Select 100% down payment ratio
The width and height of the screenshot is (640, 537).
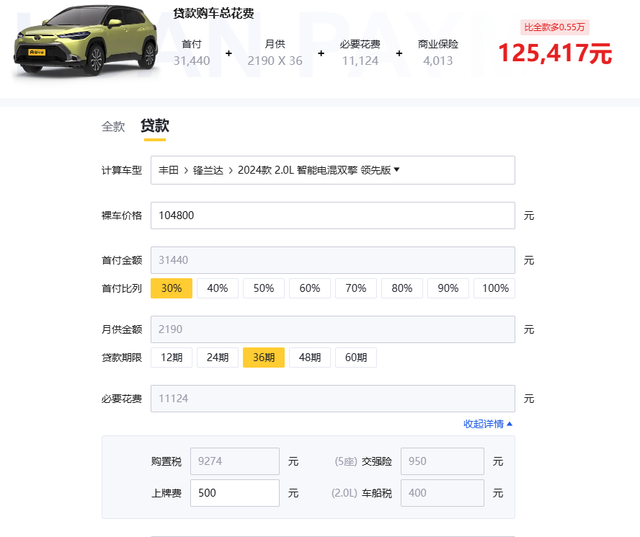pos(494,288)
